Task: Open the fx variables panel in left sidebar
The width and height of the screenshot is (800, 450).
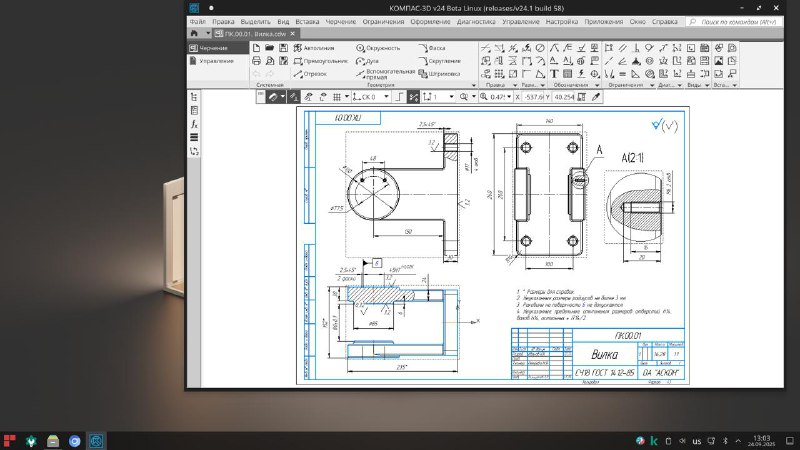Action: [x=194, y=123]
